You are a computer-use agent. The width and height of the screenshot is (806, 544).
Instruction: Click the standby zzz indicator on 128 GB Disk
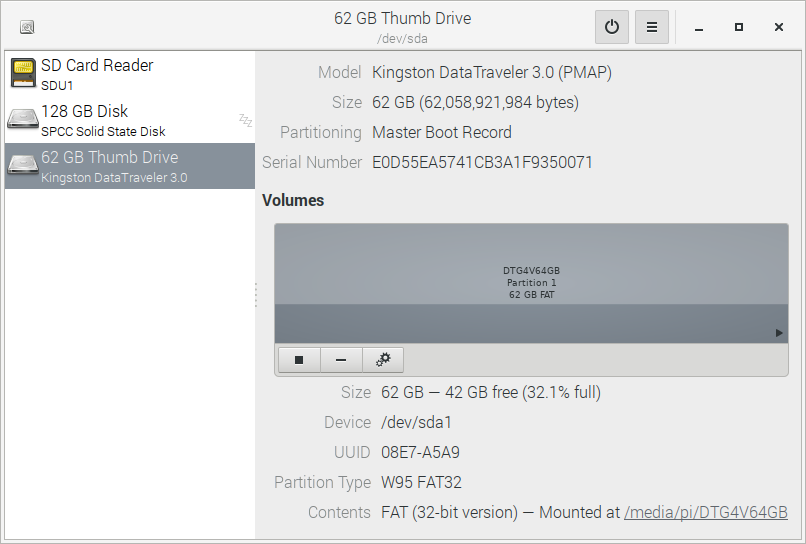[x=246, y=120]
